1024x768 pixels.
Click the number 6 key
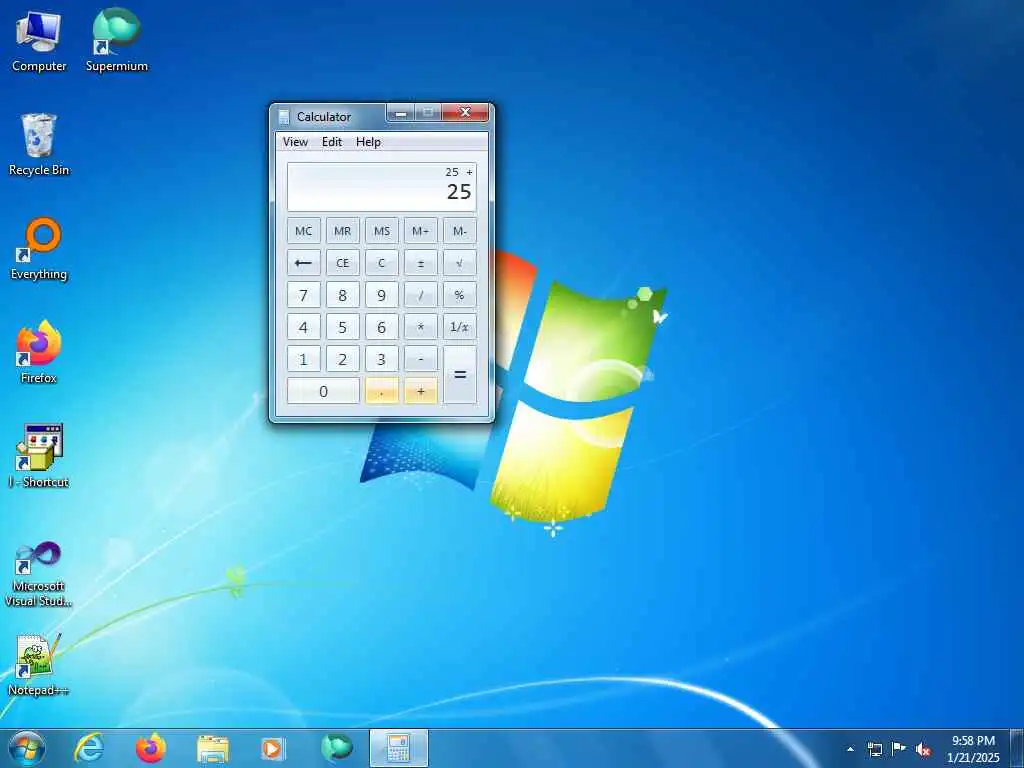[382, 327]
